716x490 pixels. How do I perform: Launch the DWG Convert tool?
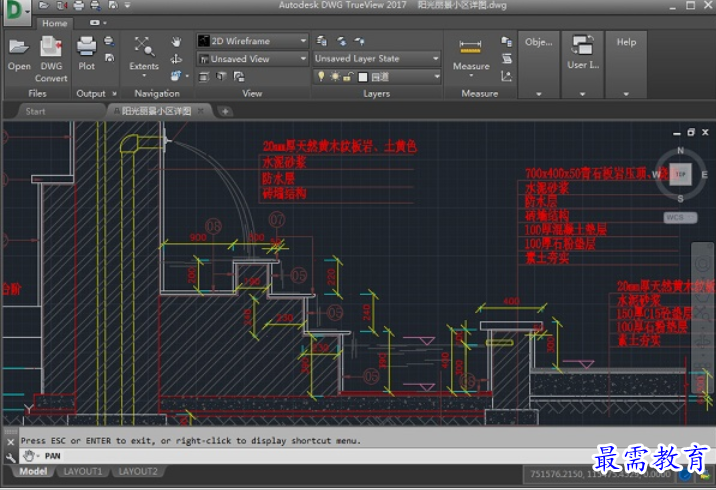click(51, 58)
